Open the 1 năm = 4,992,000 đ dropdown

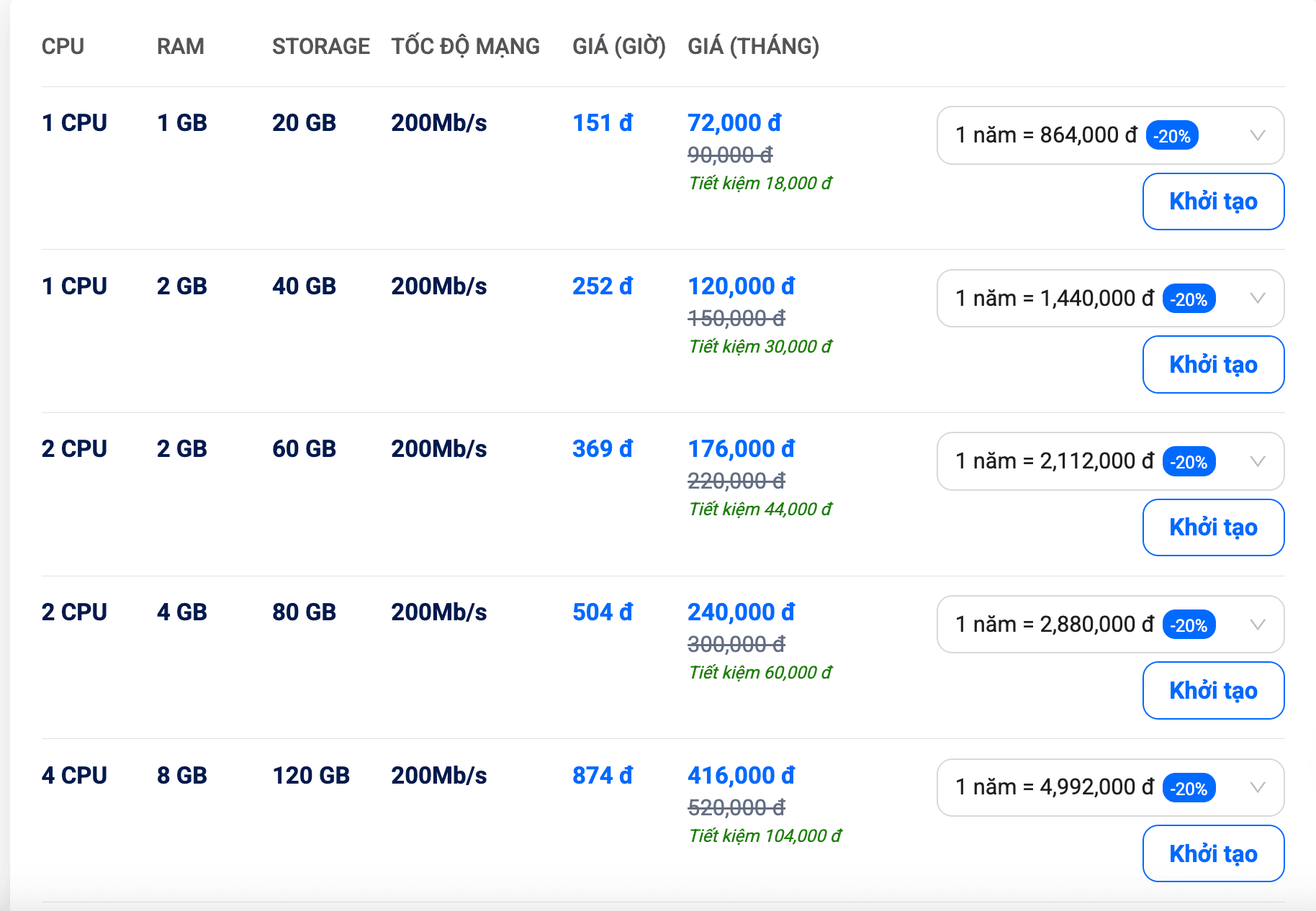pos(1110,787)
